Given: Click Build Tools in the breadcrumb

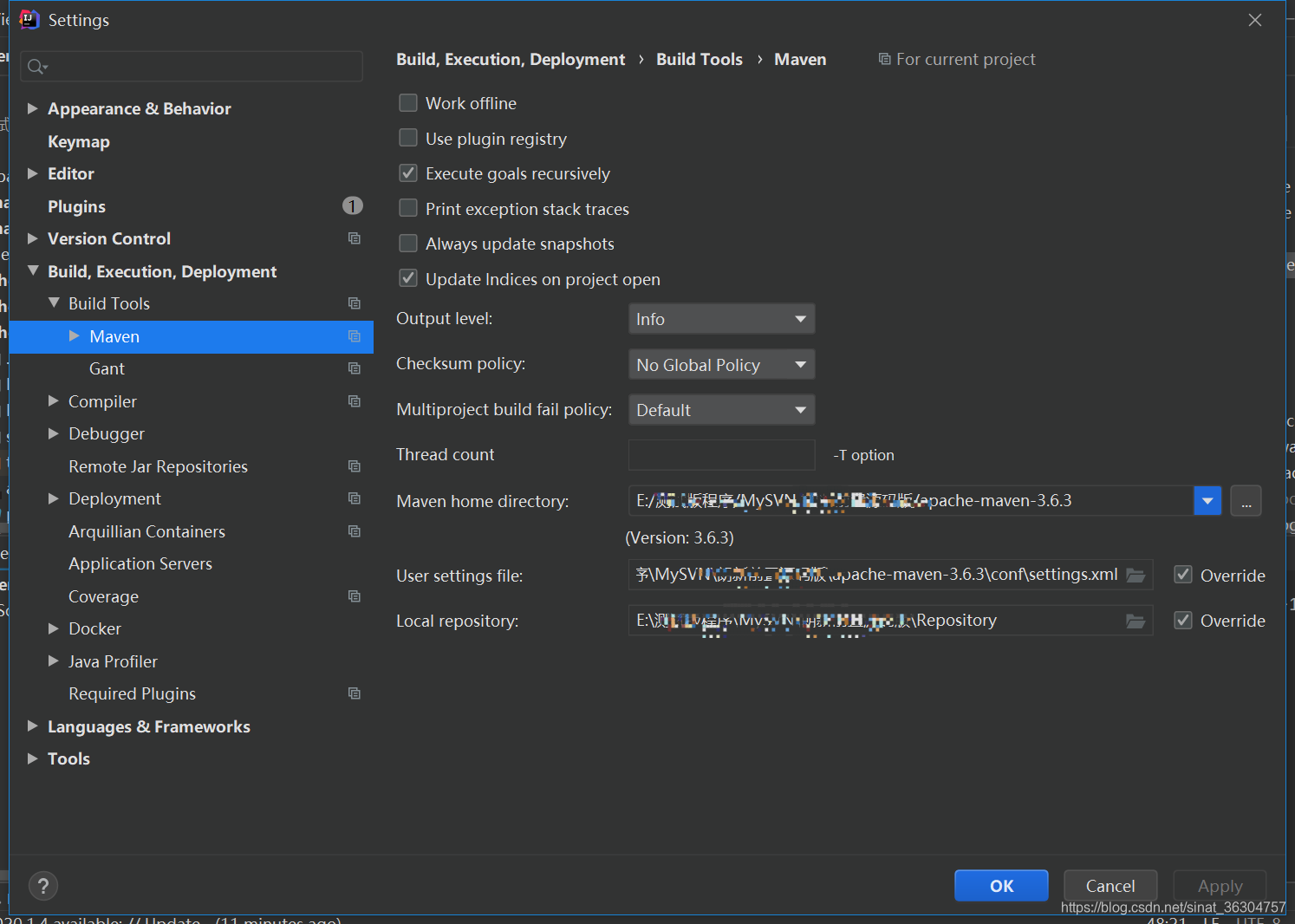Looking at the screenshot, I should (700, 59).
